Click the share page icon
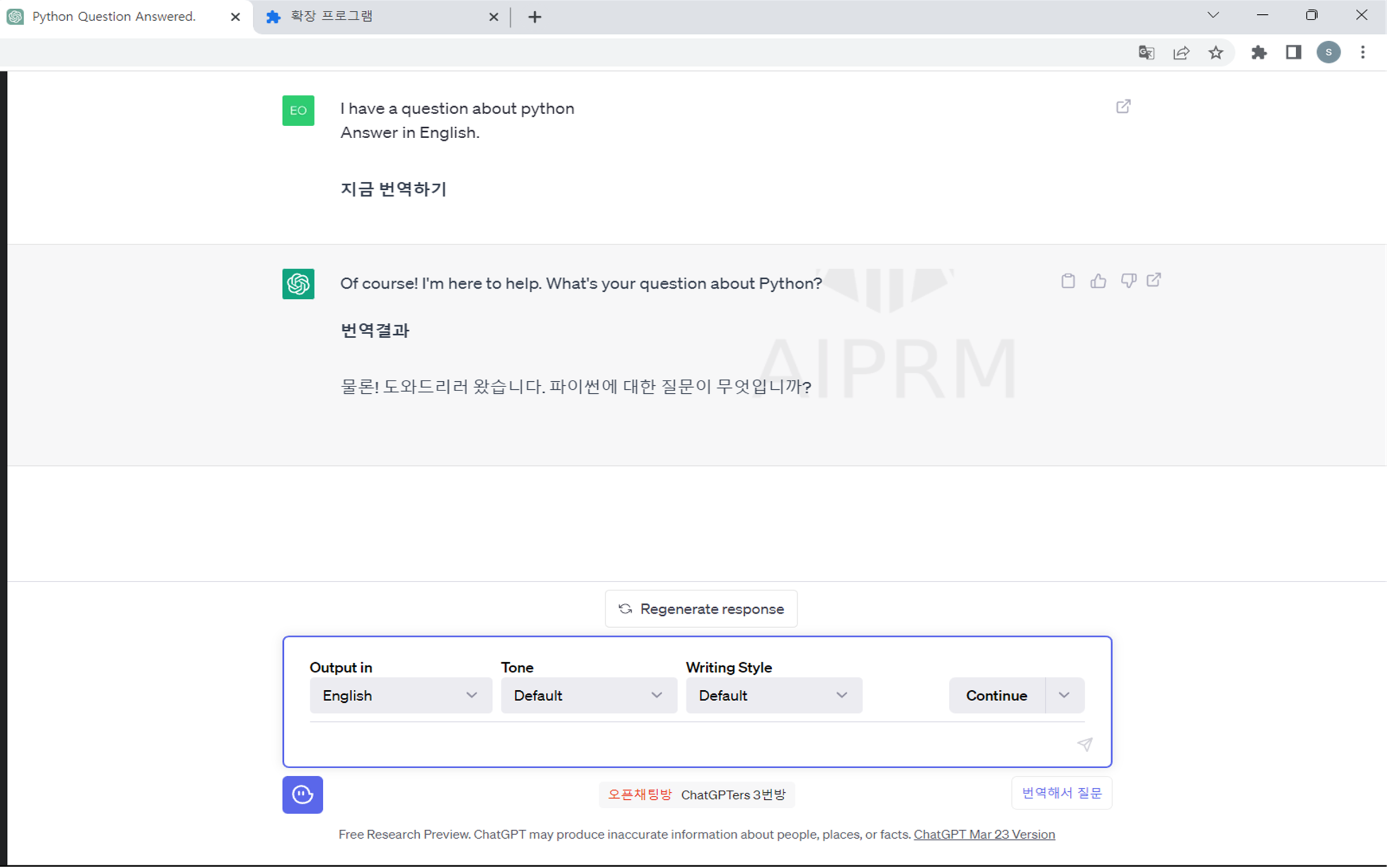 pos(1181,53)
